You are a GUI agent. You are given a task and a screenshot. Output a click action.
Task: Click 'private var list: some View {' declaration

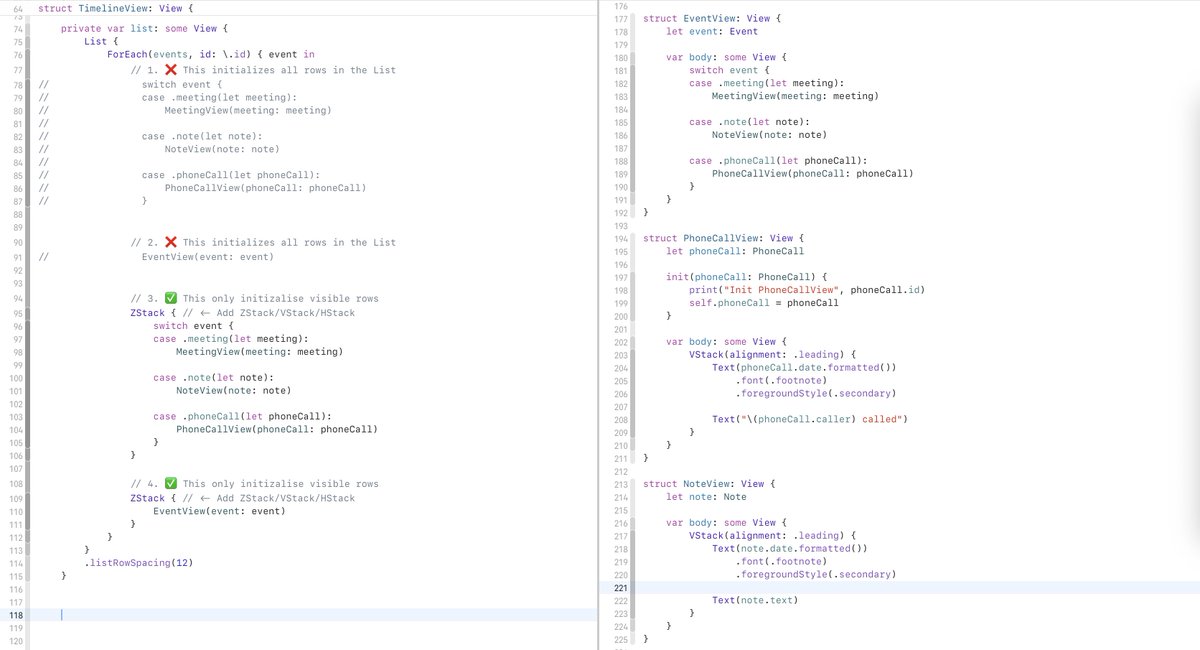[x=145, y=28]
